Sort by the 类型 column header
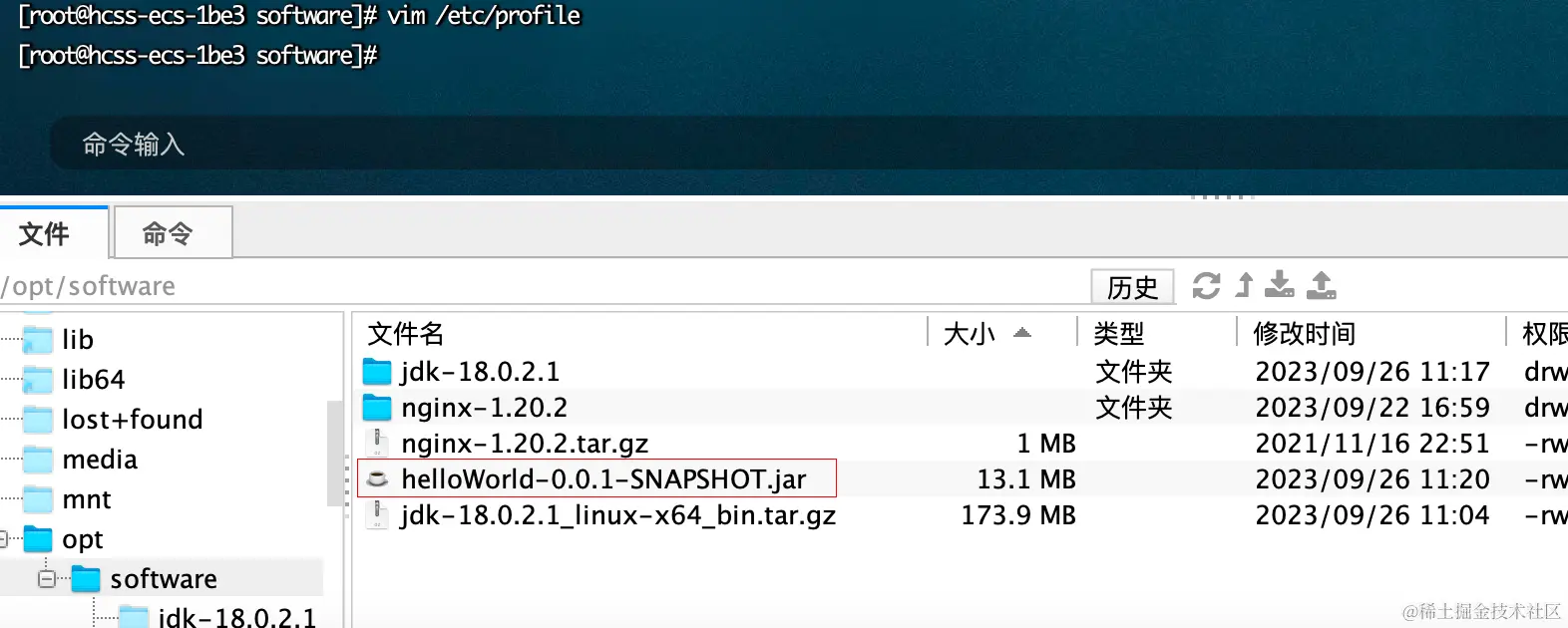Viewport: 1568px width, 628px height. pyautogui.click(x=1118, y=333)
